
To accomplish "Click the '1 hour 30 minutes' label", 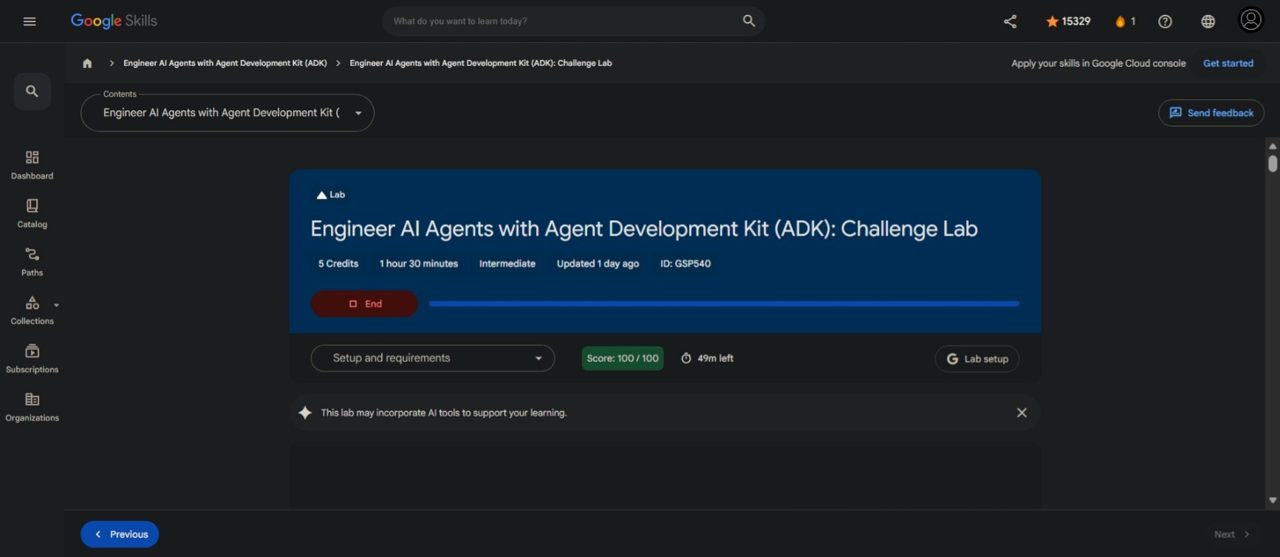I will [x=419, y=264].
